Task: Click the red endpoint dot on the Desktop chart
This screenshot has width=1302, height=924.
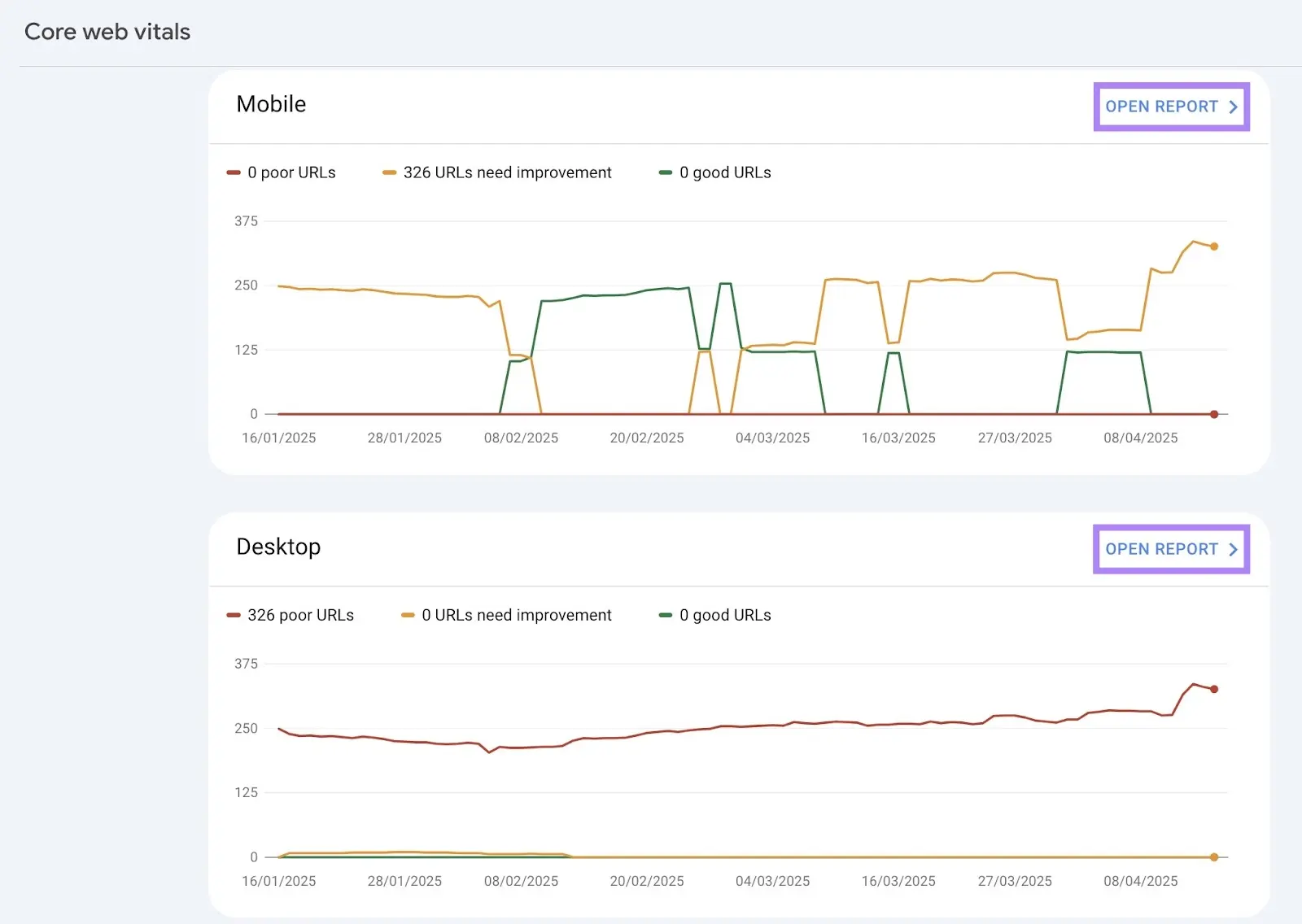Action: [1213, 688]
